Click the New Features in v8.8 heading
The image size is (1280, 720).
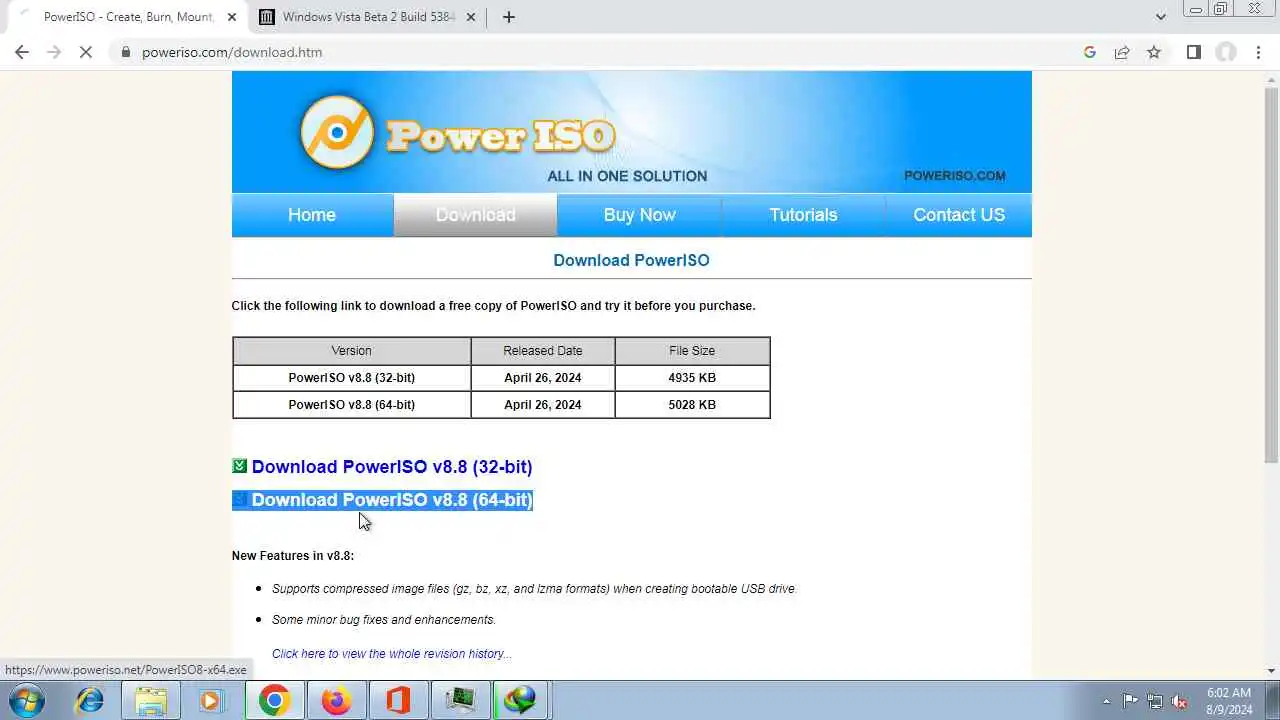pyautogui.click(x=293, y=556)
